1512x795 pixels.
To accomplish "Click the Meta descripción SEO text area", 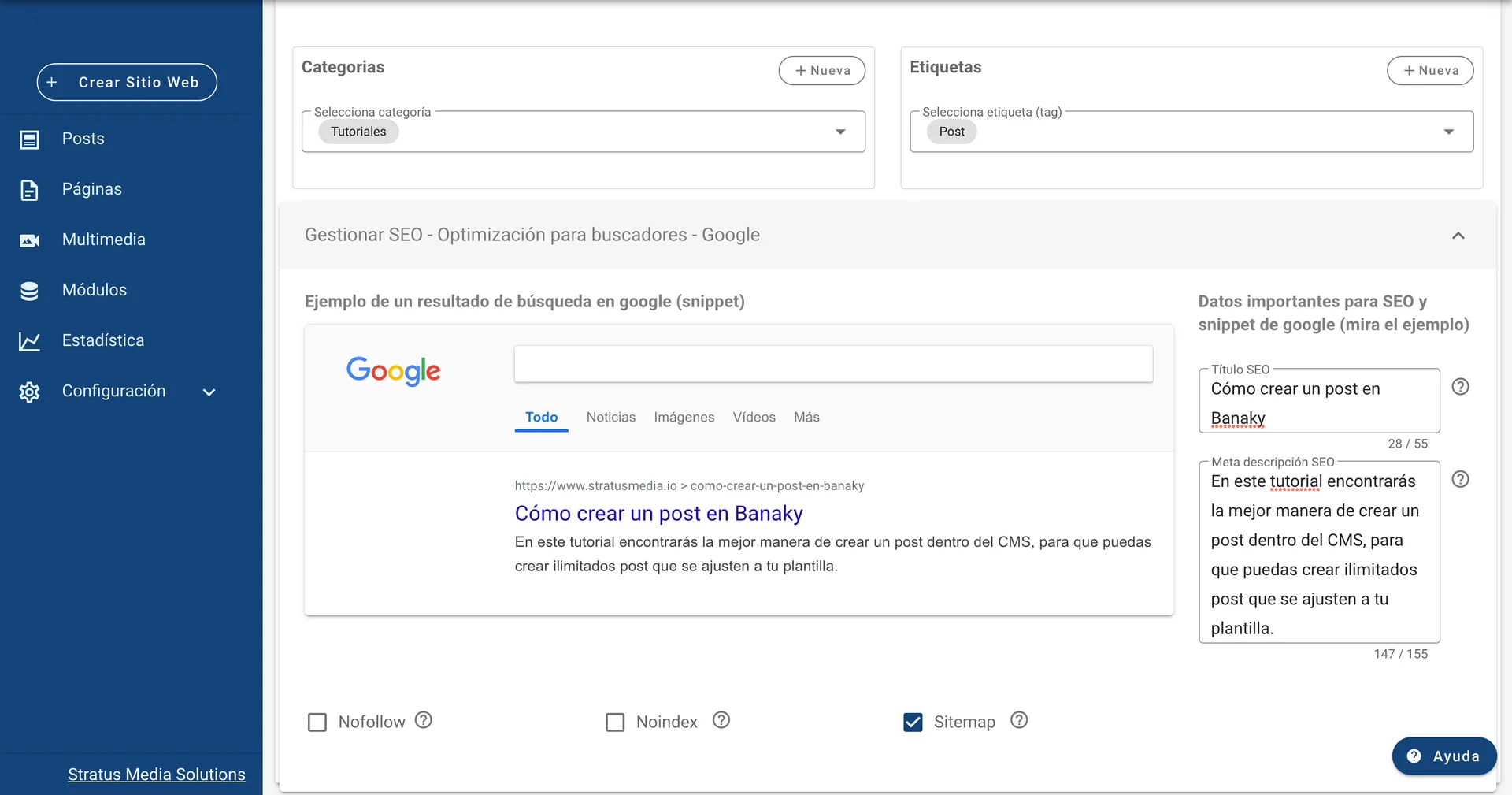I will 1319,553.
